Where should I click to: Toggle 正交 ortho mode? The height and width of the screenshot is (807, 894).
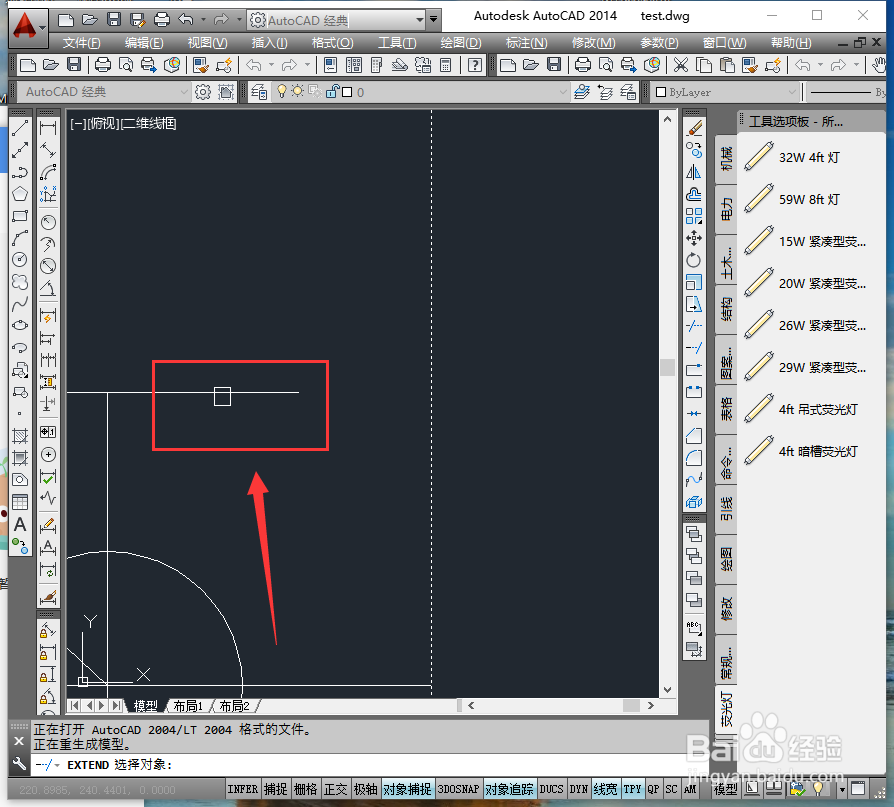pos(336,789)
